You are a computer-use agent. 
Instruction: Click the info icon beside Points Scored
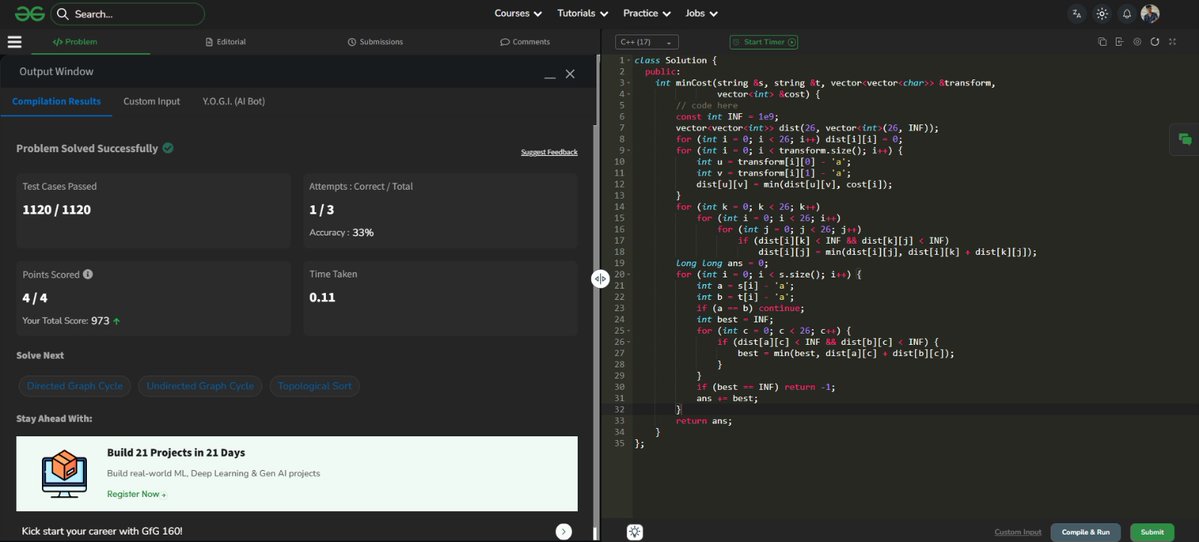coord(88,274)
